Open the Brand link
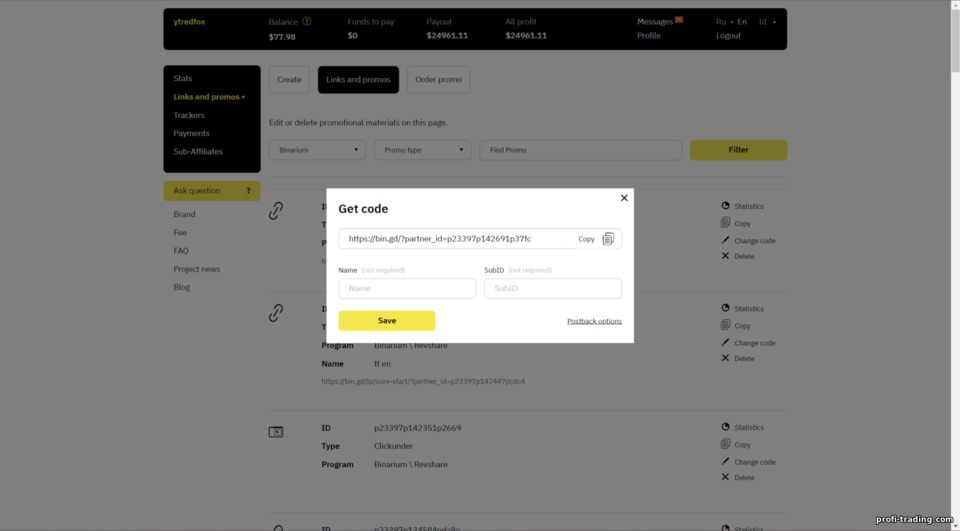This screenshot has height=531, width=960. click(184, 214)
